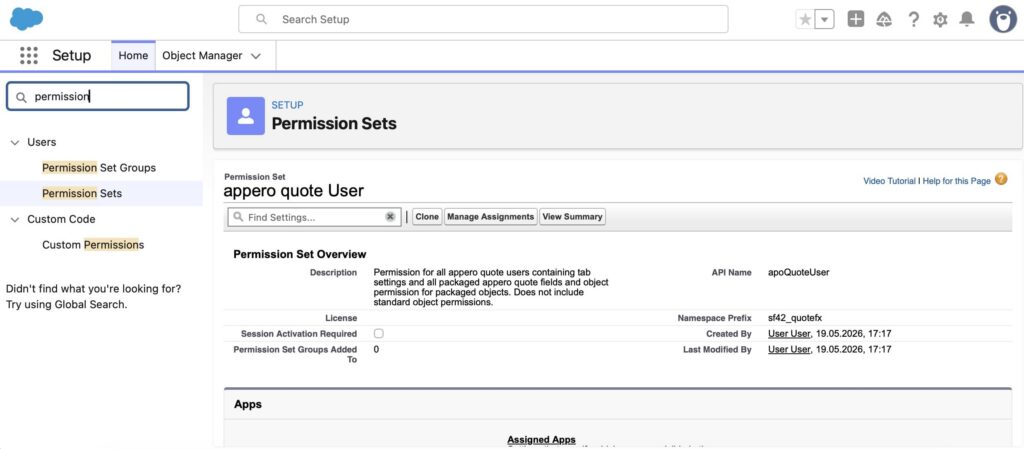This screenshot has height=449, width=1024.
Task: Collapse the Users section chevron
Action: click(x=14, y=142)
